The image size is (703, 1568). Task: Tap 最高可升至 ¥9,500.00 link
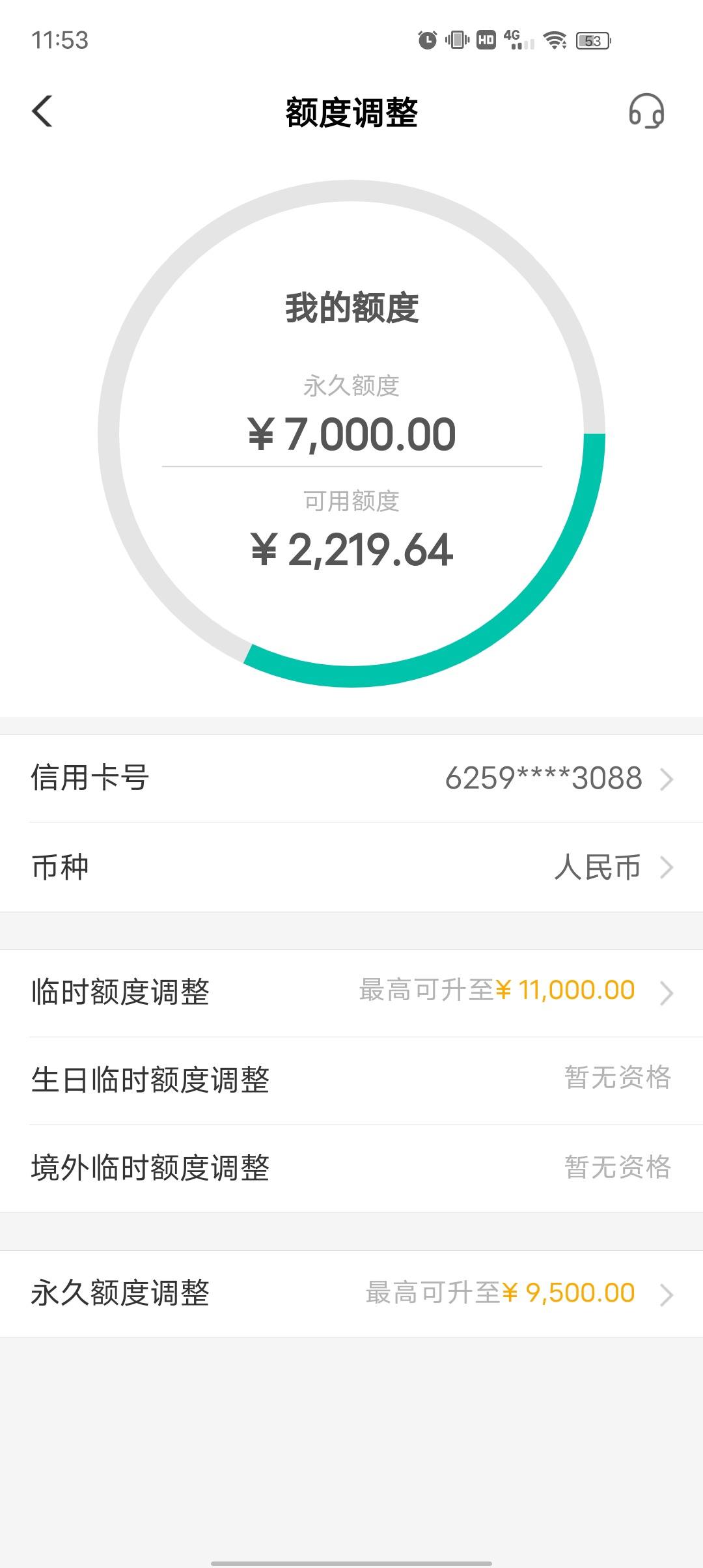click(x=500, y=1293)
